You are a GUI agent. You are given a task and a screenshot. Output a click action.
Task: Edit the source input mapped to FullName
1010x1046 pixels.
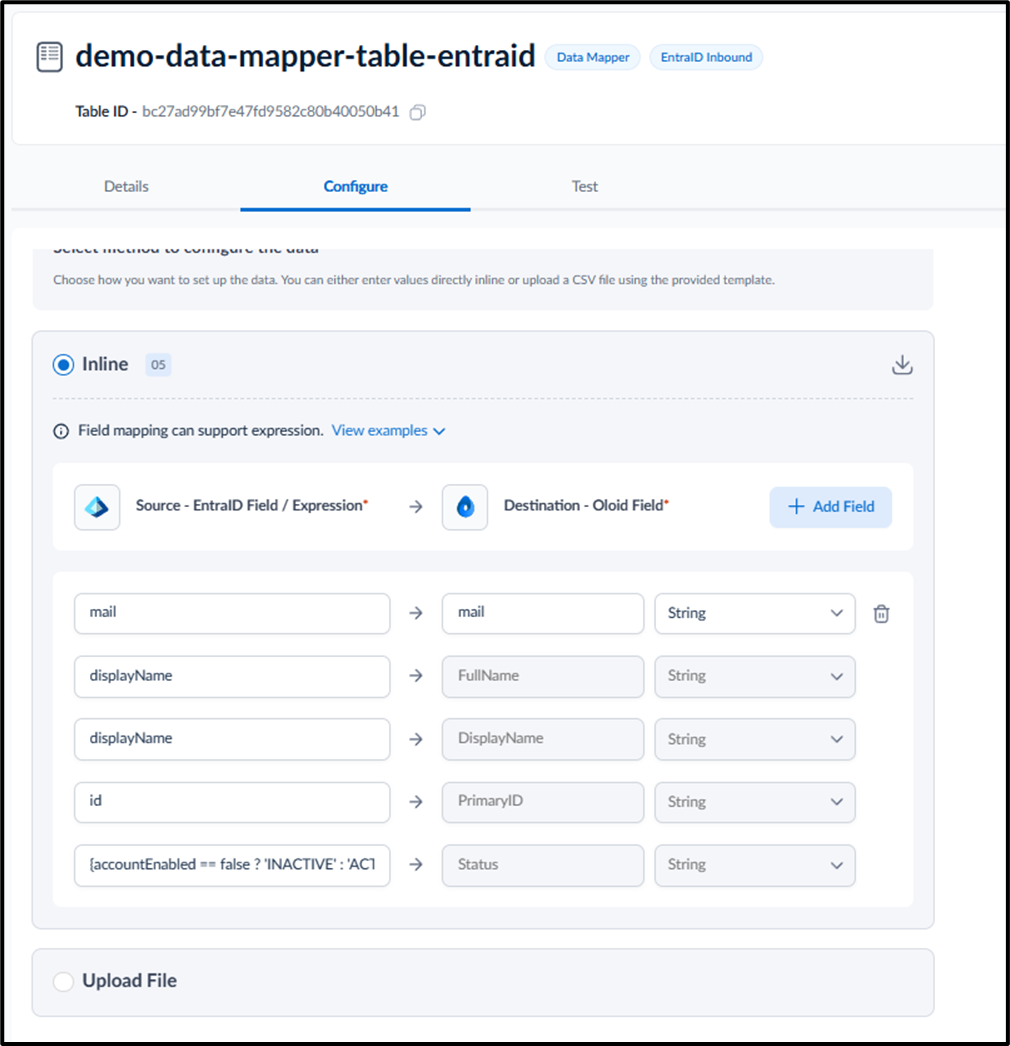click(232, 676)
